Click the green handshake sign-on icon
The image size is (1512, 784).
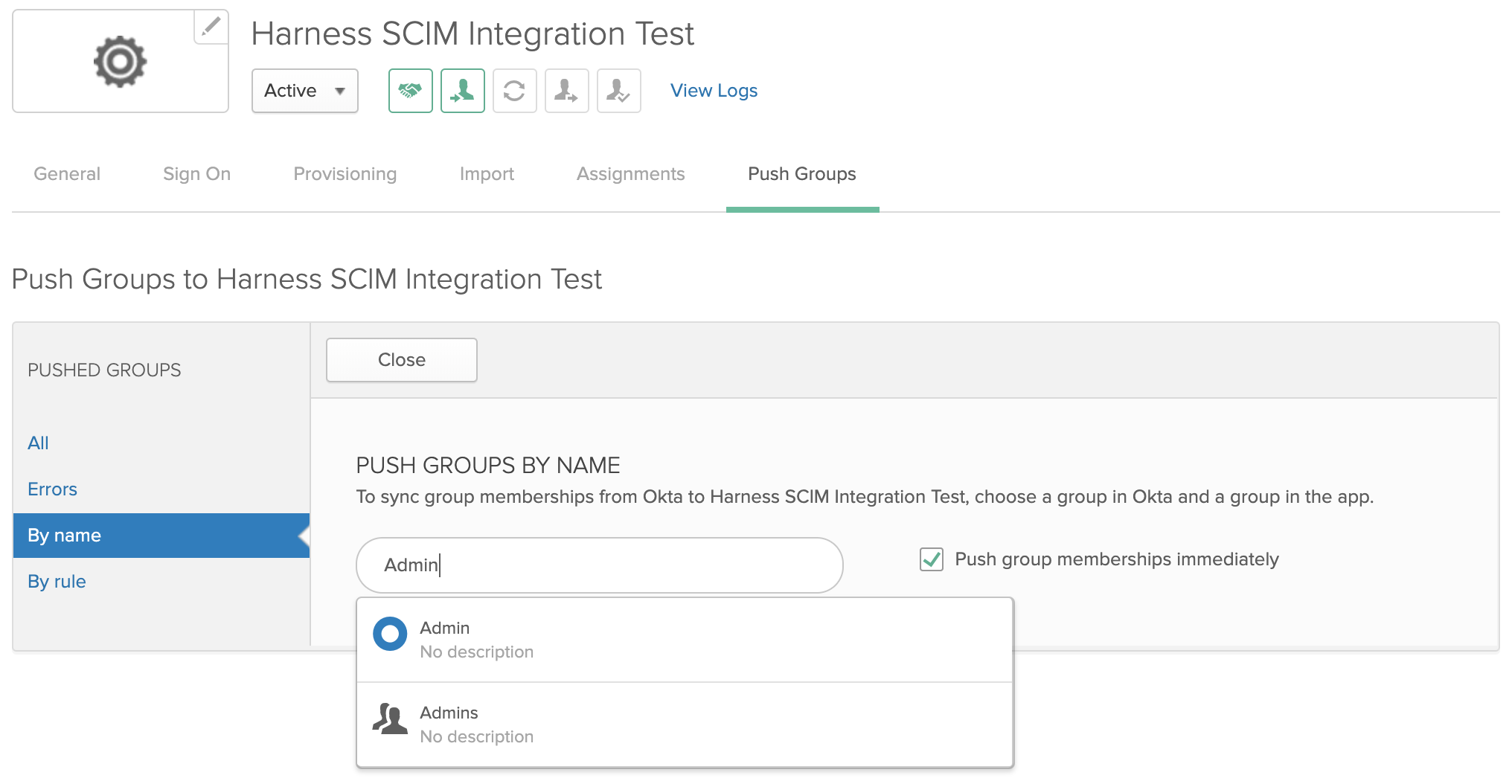click(x=411, y=91)
